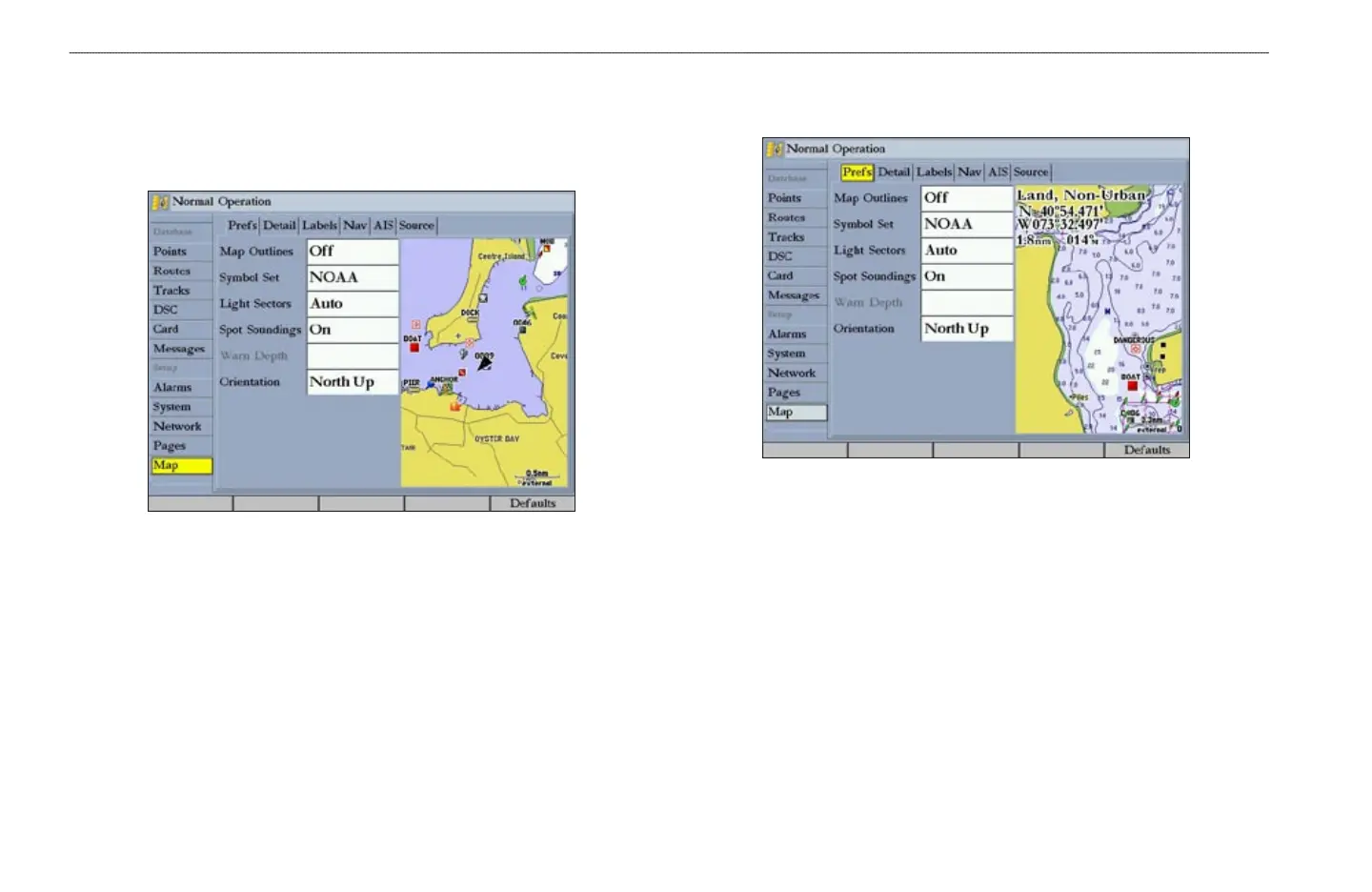
Task: Open System in the left screen sidebar
Action: [181, 407]
